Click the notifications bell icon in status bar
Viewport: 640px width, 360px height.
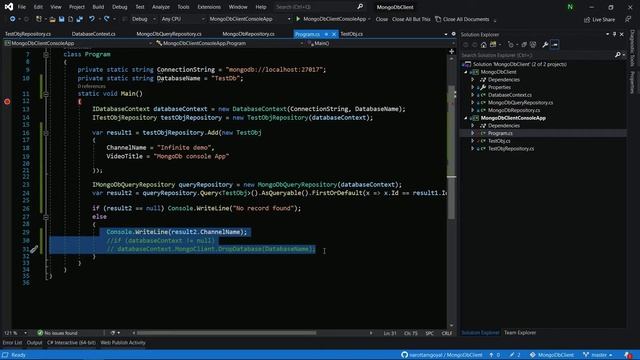click(629, 355)
